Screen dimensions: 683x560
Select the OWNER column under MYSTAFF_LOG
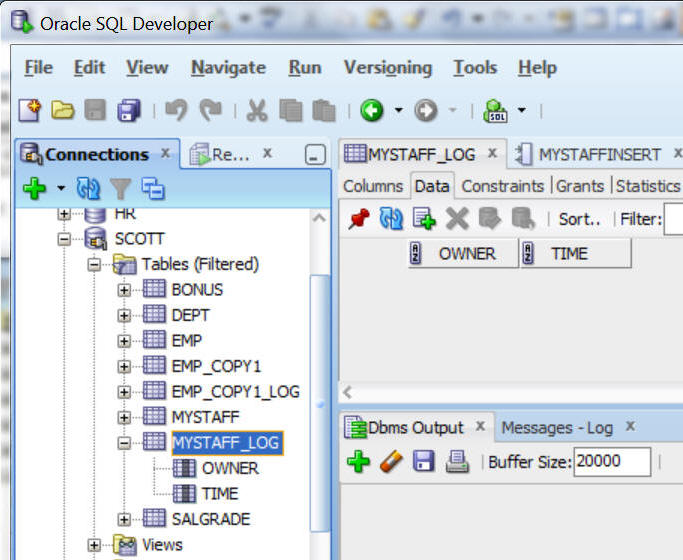pyautogui.click(x=230, y=469)
